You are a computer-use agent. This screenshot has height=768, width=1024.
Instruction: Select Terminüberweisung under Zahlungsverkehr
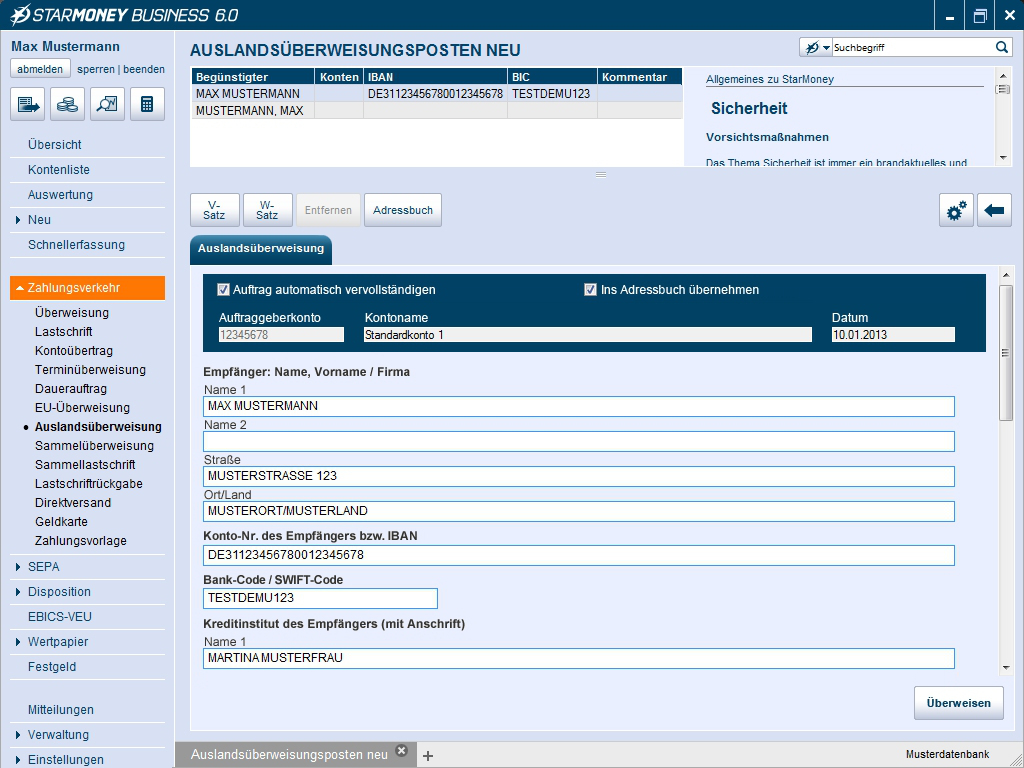coord(90,370)
